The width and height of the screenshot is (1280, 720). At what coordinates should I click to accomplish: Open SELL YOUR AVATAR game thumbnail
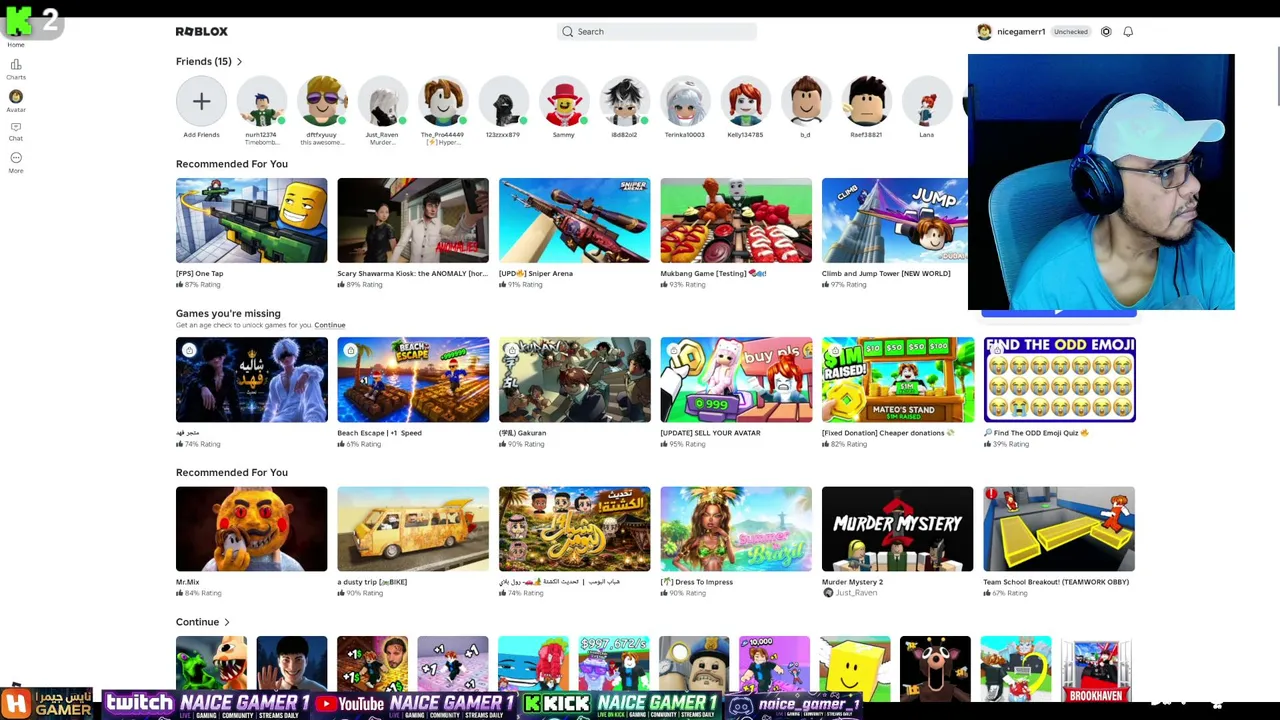pyautogui.click(x=736, y=380)
